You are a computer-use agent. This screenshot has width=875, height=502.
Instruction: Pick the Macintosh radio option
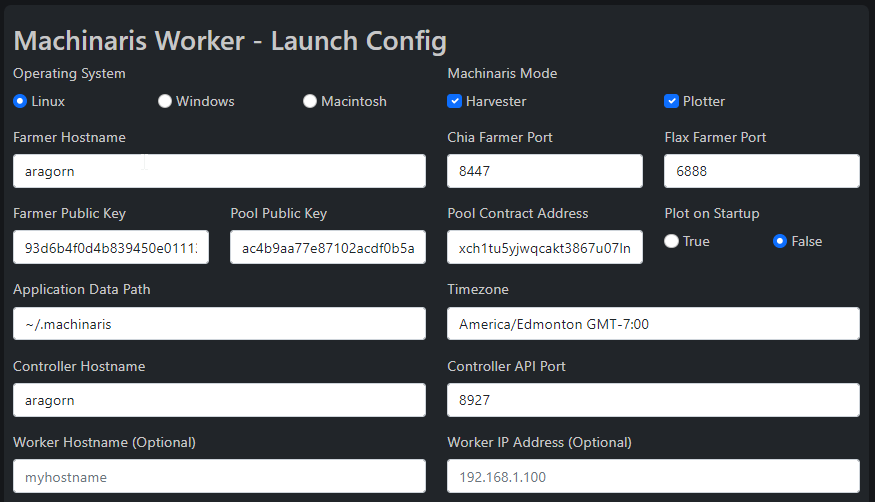310,101
